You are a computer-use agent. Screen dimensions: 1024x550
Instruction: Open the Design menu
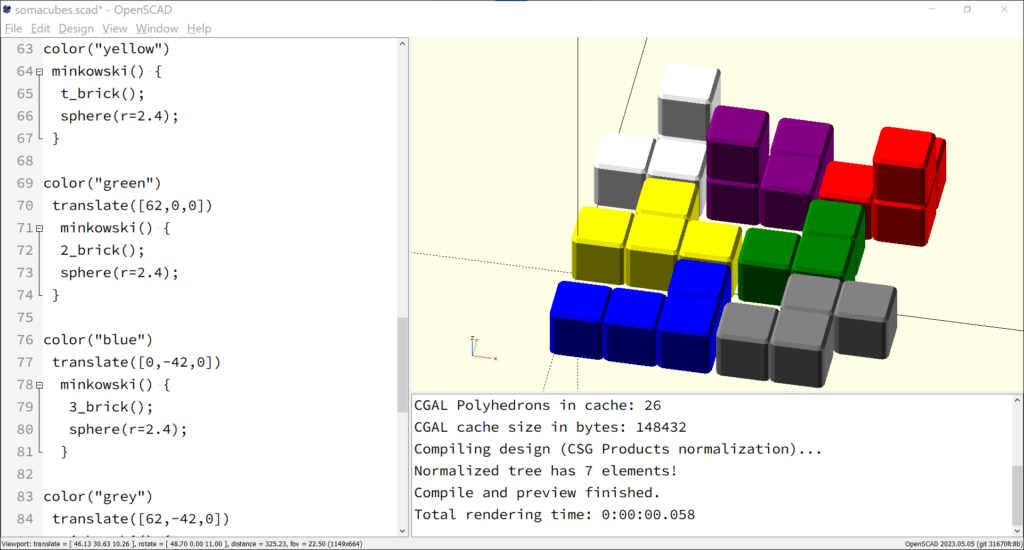(x=76, y=29)
